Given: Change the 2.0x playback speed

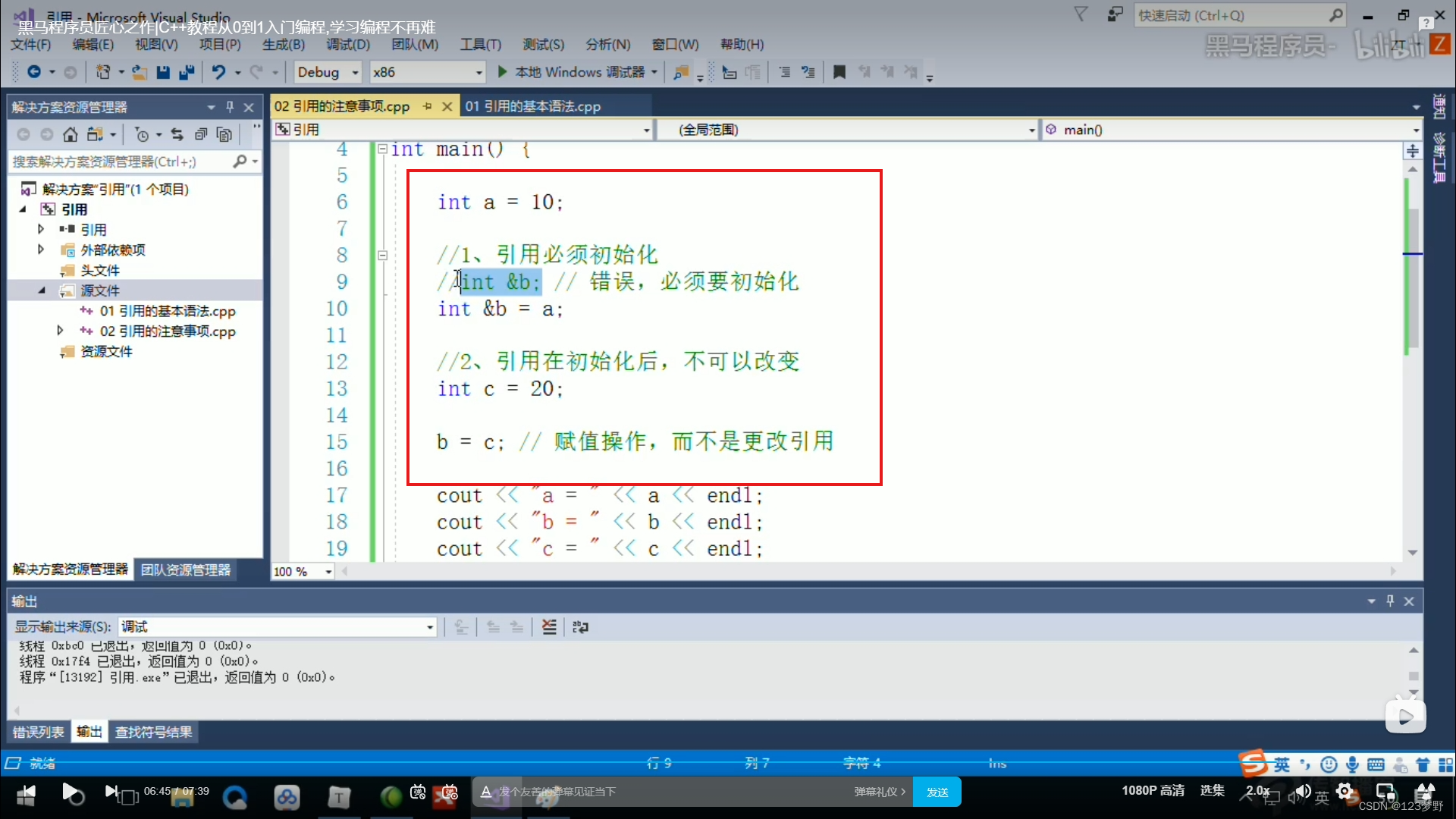Looking at the screenshot, I should coord(1257,790).
